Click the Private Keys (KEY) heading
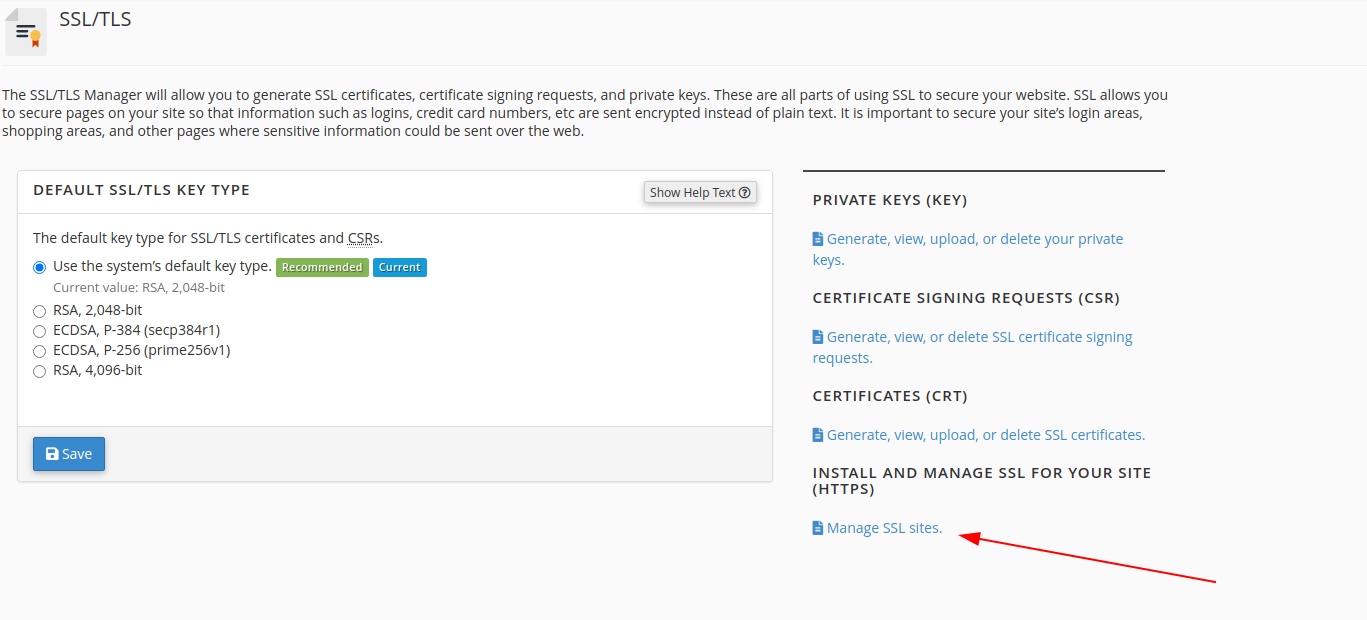Viewport: 1367px width, 620px height. click(x=890, y=200)
